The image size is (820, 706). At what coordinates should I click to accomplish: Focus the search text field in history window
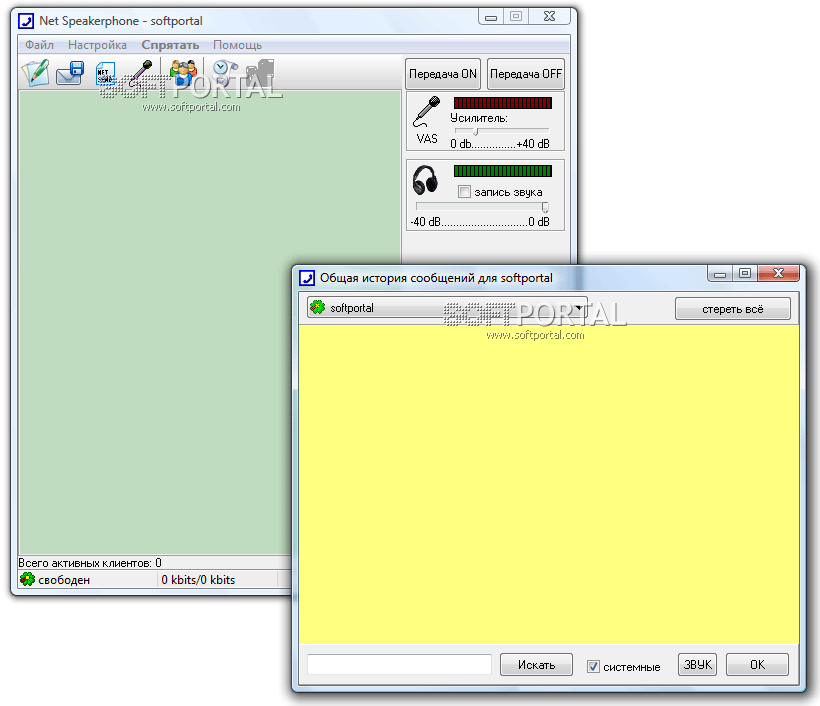click(399, 665)
